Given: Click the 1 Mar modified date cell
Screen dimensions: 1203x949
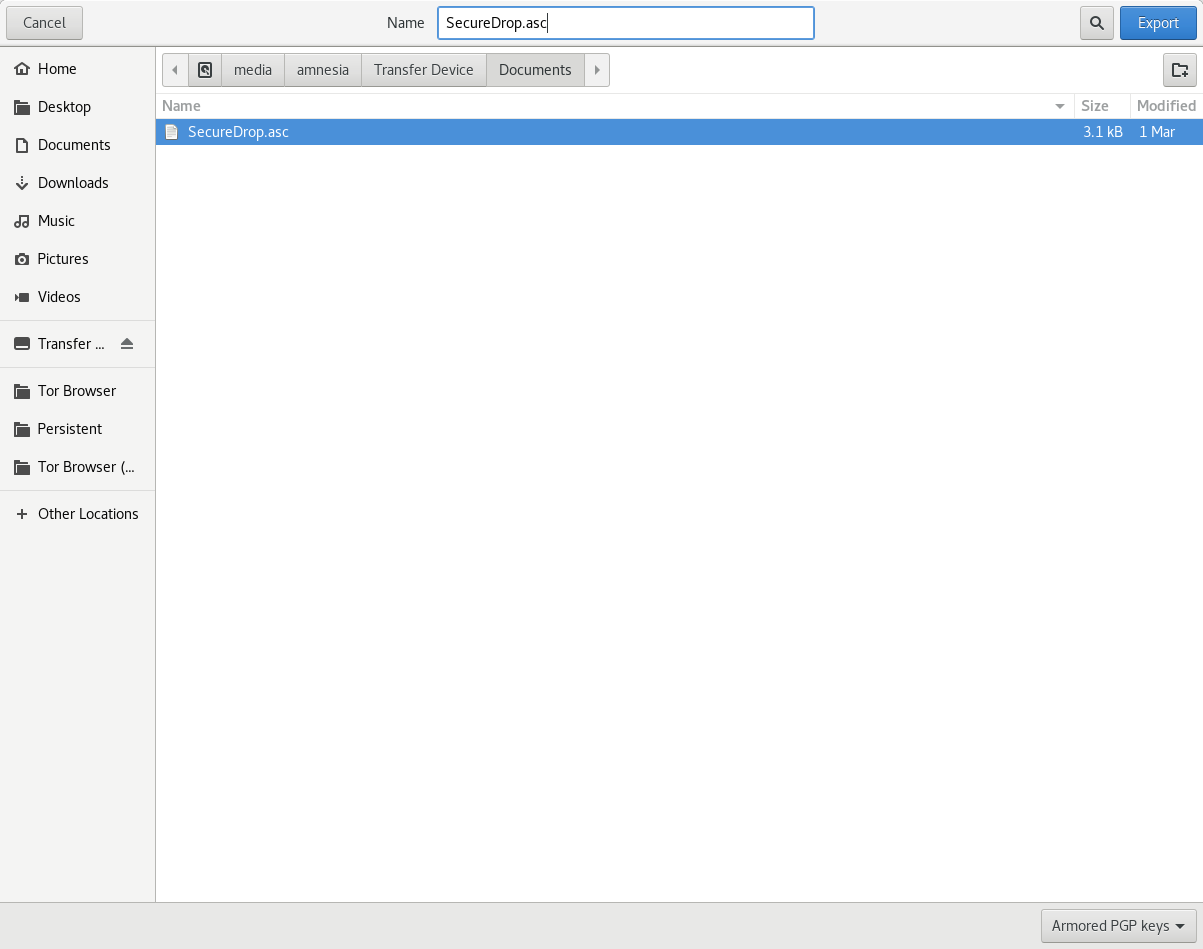Looking at the screenshot, I should point(1157,132).
